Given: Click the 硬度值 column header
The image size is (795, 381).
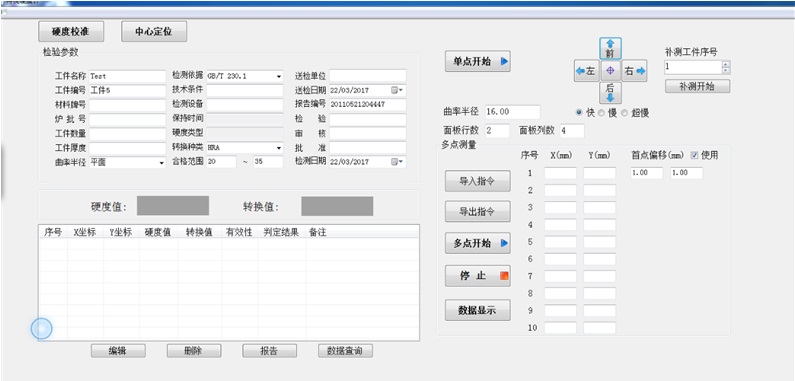Looking at the screenshot, I should 158,232.
